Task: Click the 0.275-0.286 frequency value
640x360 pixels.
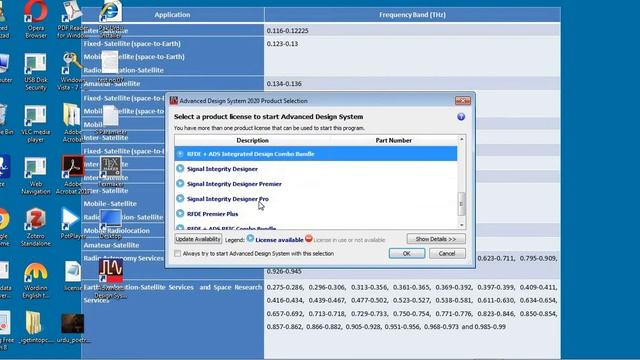Action: point(285,287)
